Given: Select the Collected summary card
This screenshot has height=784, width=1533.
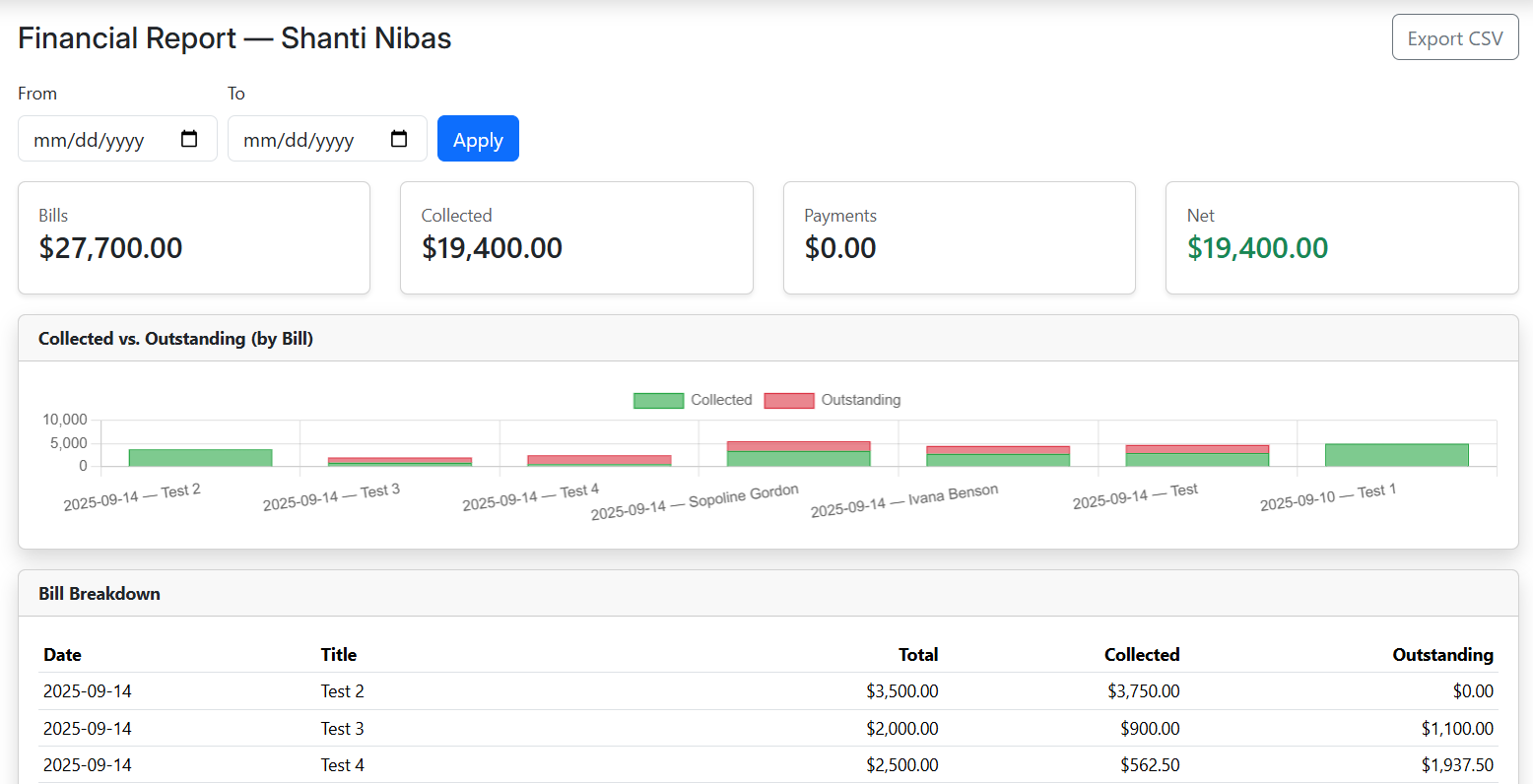Looking at the screenshot, I should tap(576, 237).
